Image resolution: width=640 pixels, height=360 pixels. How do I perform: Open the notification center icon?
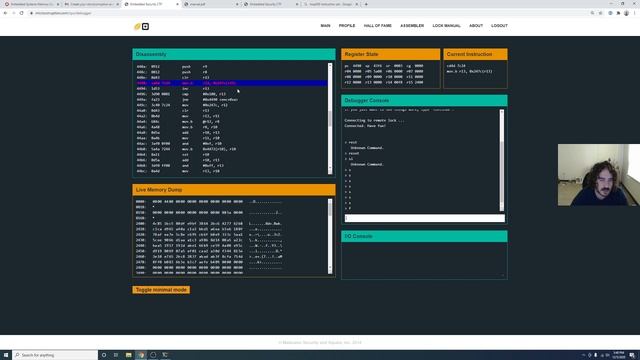point(632,355)
